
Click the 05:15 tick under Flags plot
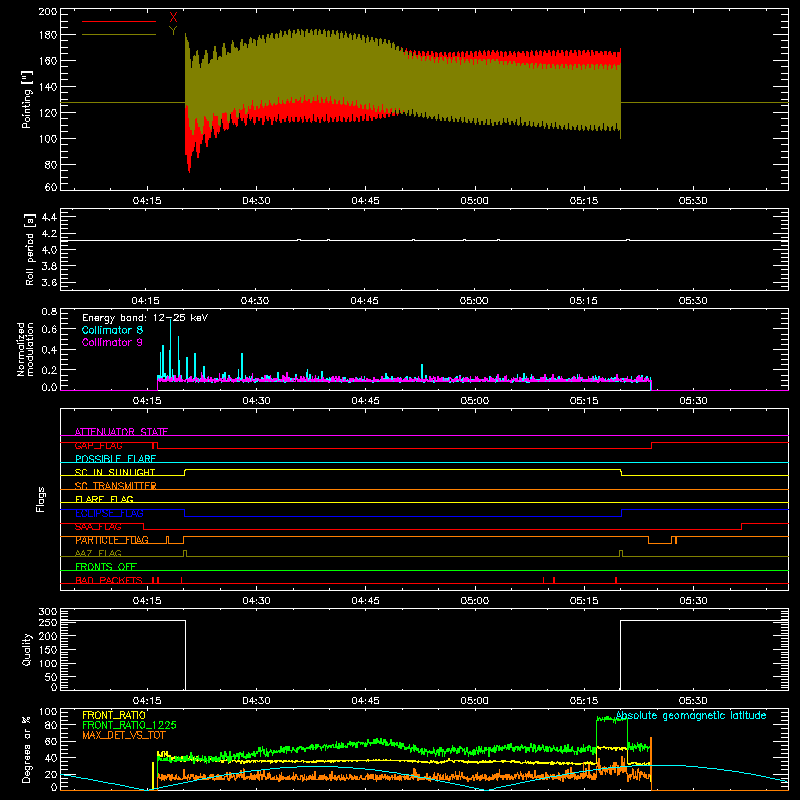(584, 601)
